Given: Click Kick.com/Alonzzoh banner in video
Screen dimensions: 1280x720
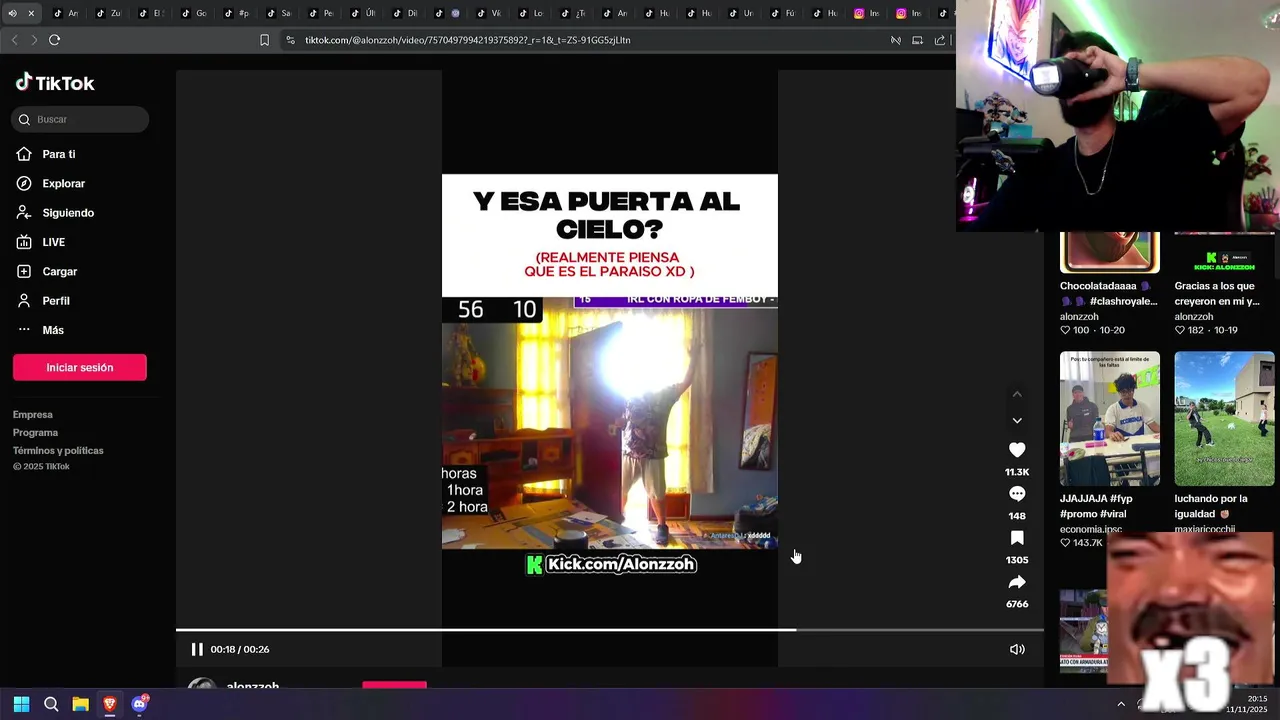Looking at the screenshot, I should click(611, 564).
